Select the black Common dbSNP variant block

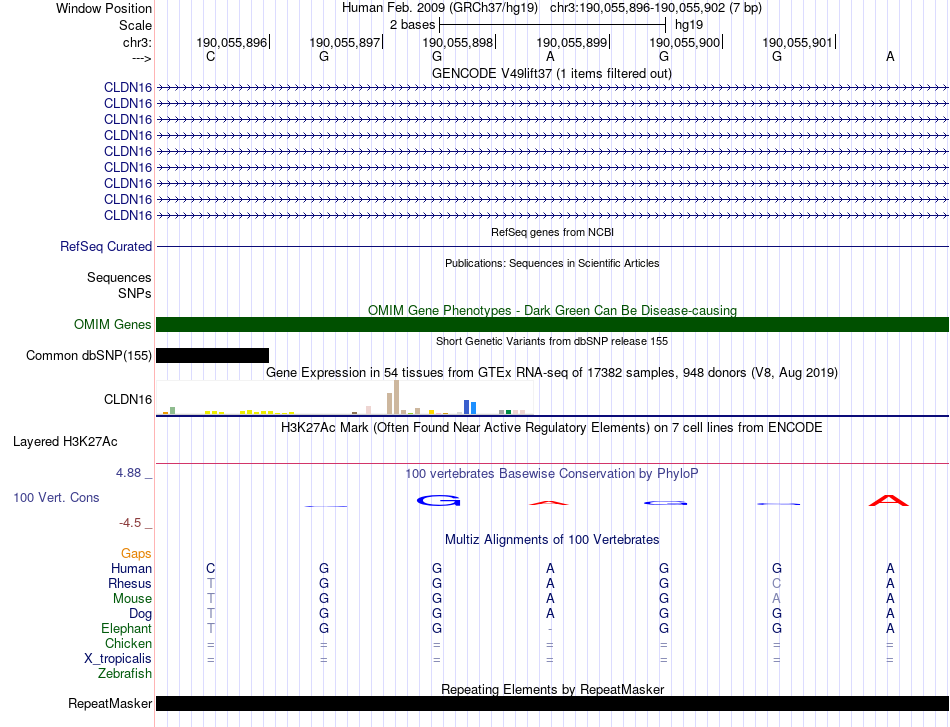[x=212, y=355]
